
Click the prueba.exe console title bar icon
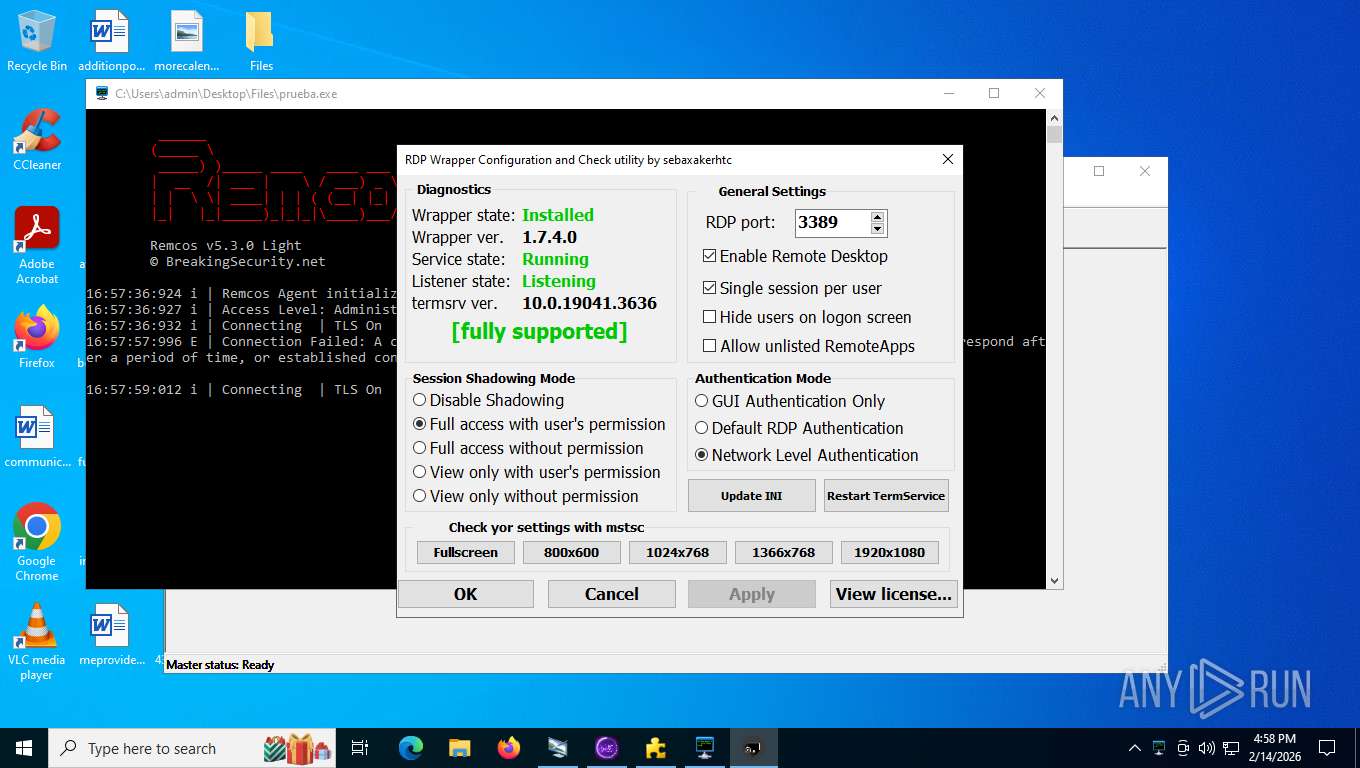tap(102, 94)
